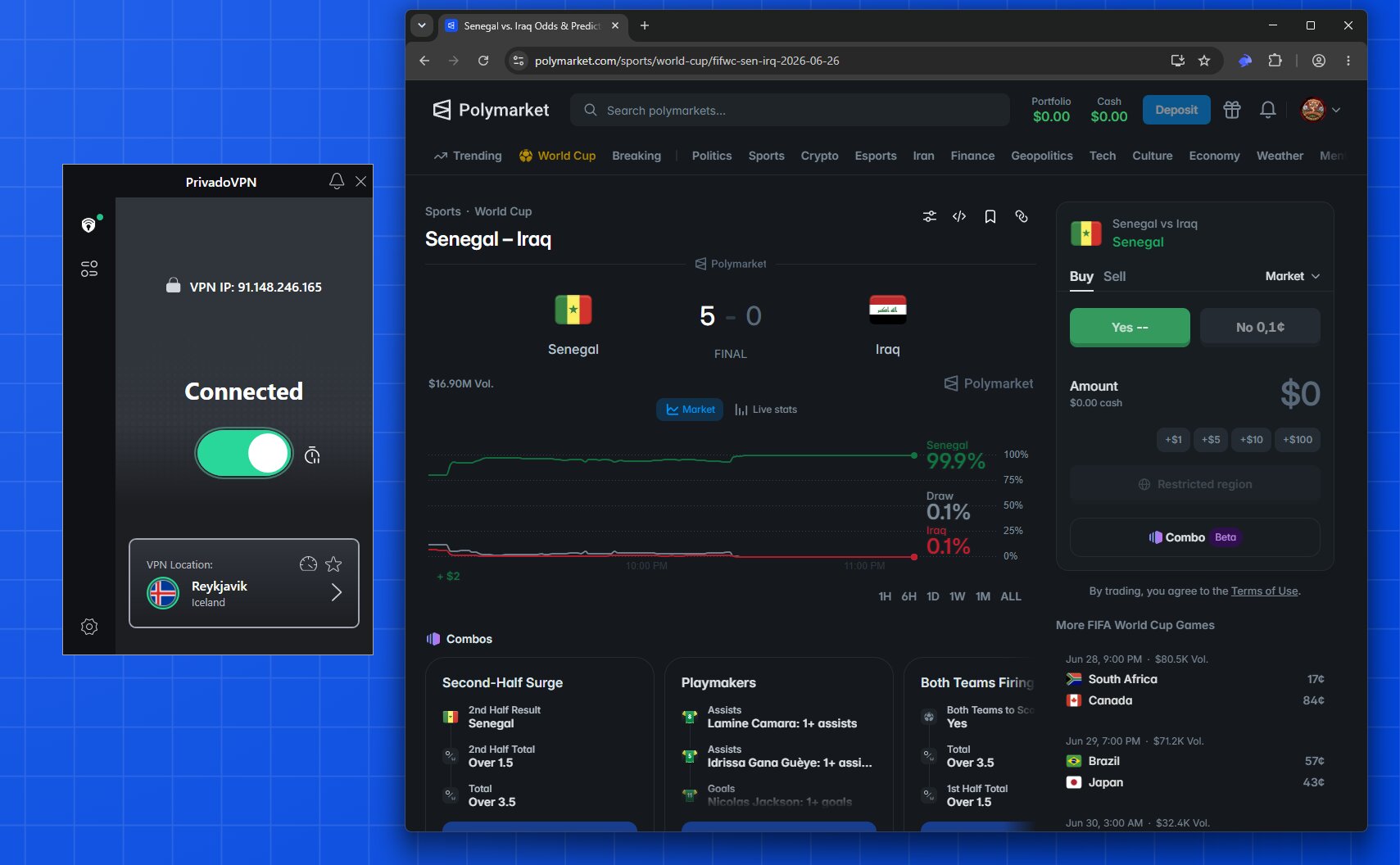Open PrivadoVPN server list sidebar icon
This screenshot has width=1400, height=865.
[x=89, y=269]
